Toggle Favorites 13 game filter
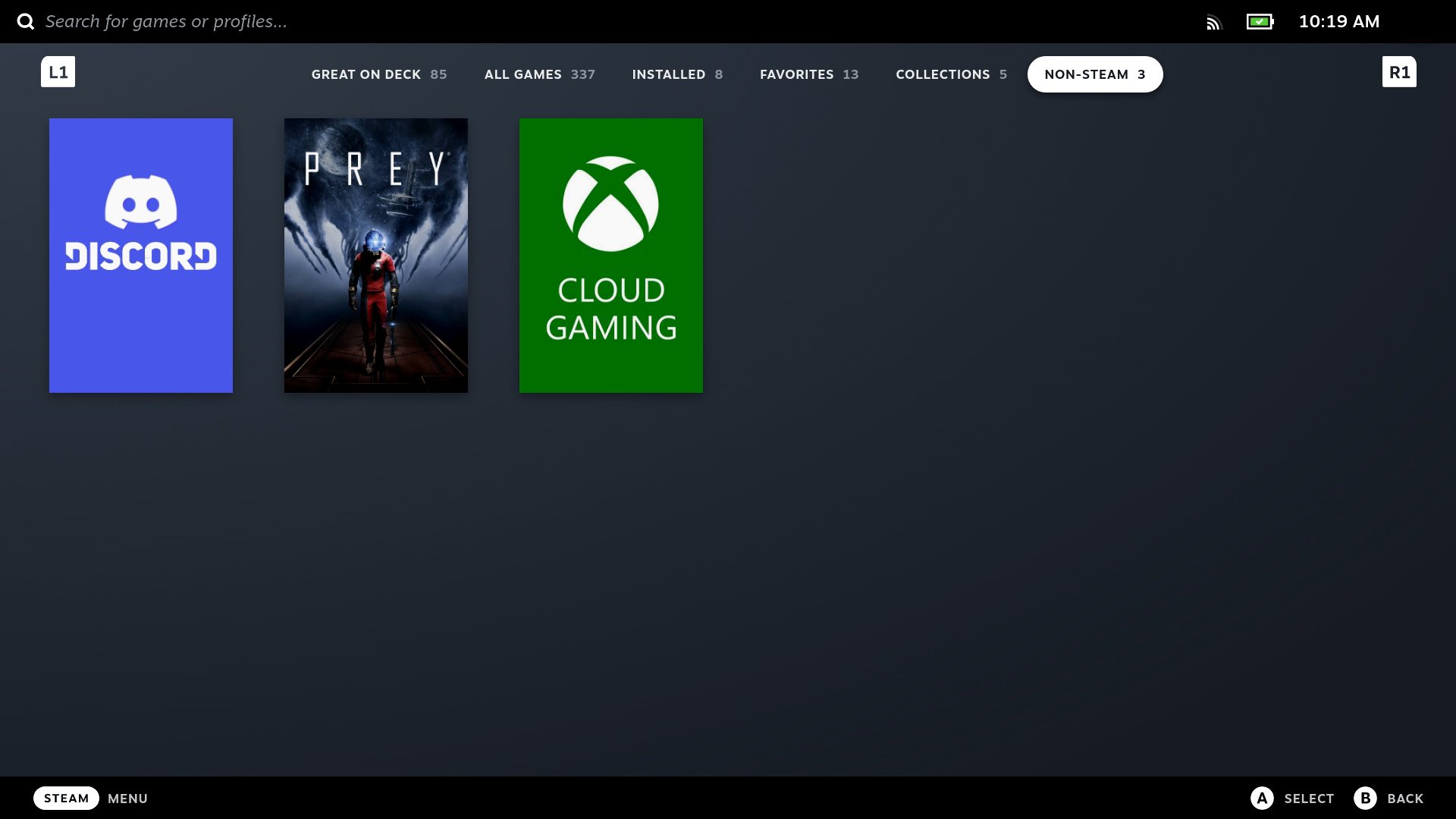The image size is (1456, 819). click(809, 74)
